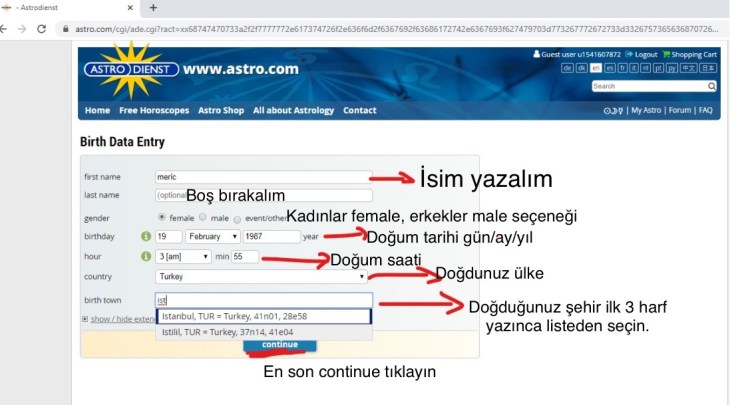Viewport: 750px width, 405px height.
Task: Switch site language to Italian (it)
Action: pos(634,68)
